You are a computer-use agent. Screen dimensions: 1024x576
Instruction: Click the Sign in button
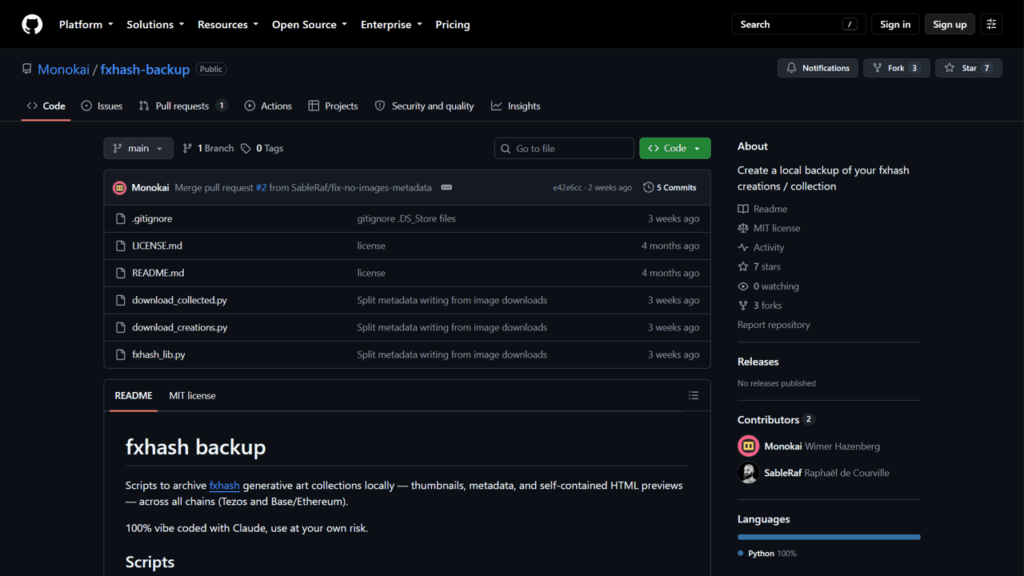point(895,24)
